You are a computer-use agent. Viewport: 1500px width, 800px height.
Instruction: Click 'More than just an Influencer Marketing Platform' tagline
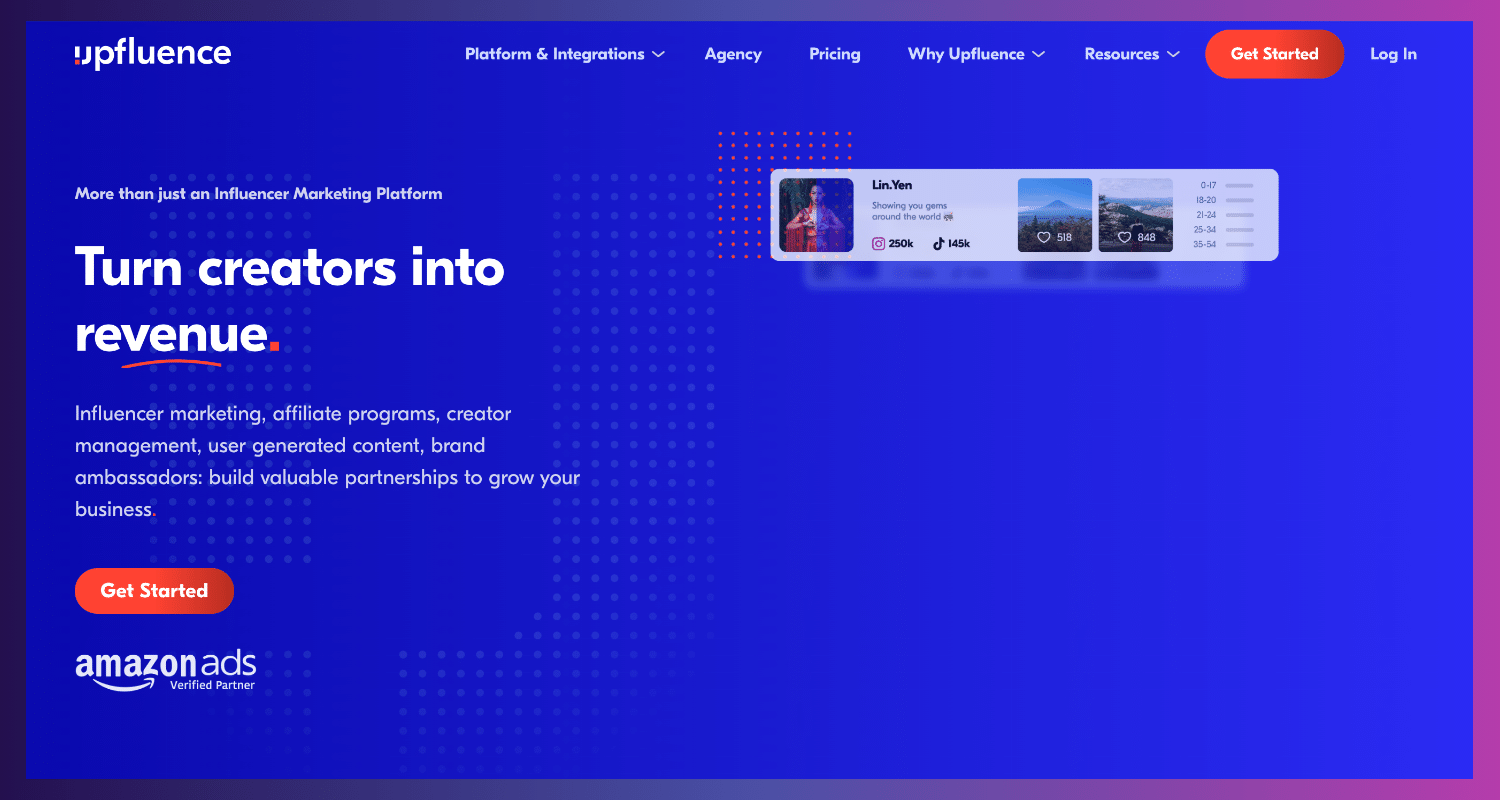click(x=258, y=194)
